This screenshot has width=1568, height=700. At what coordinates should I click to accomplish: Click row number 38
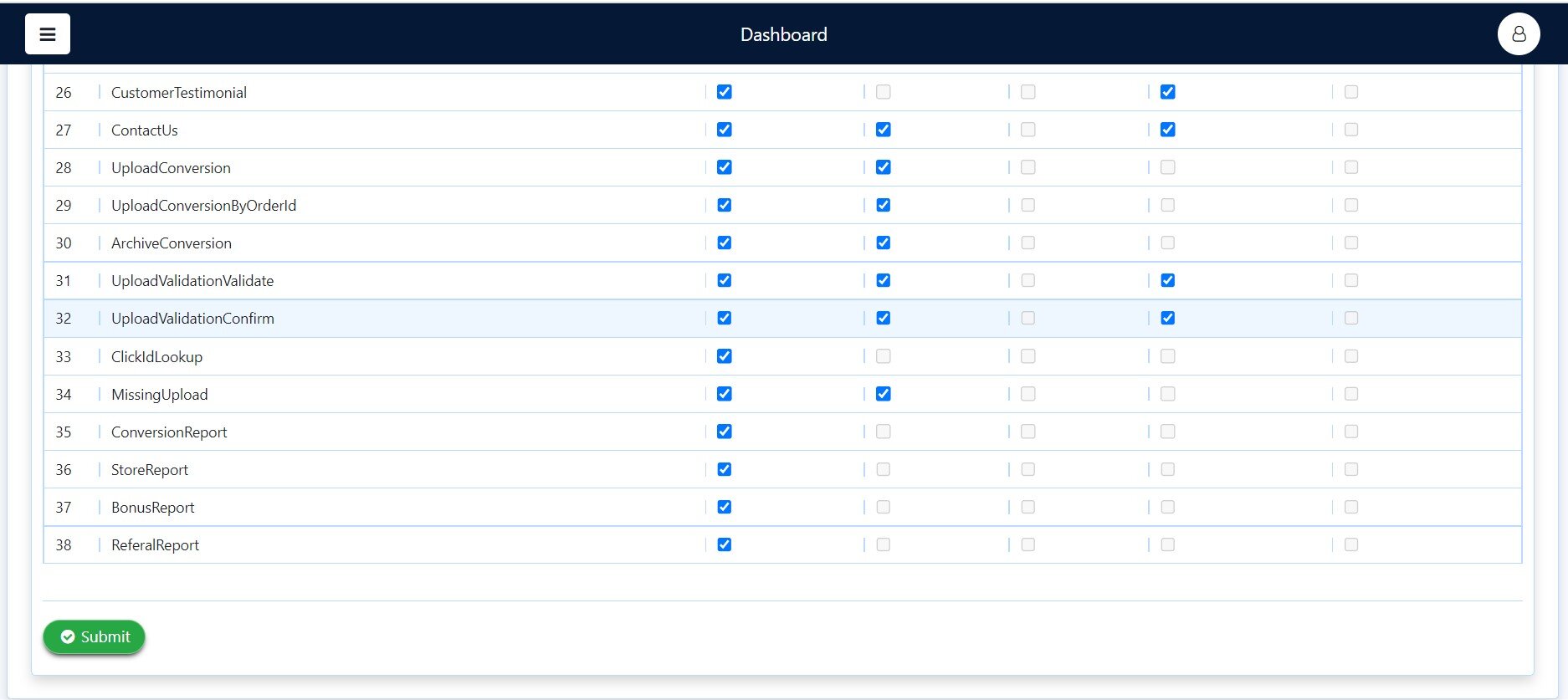click(64, 545)
